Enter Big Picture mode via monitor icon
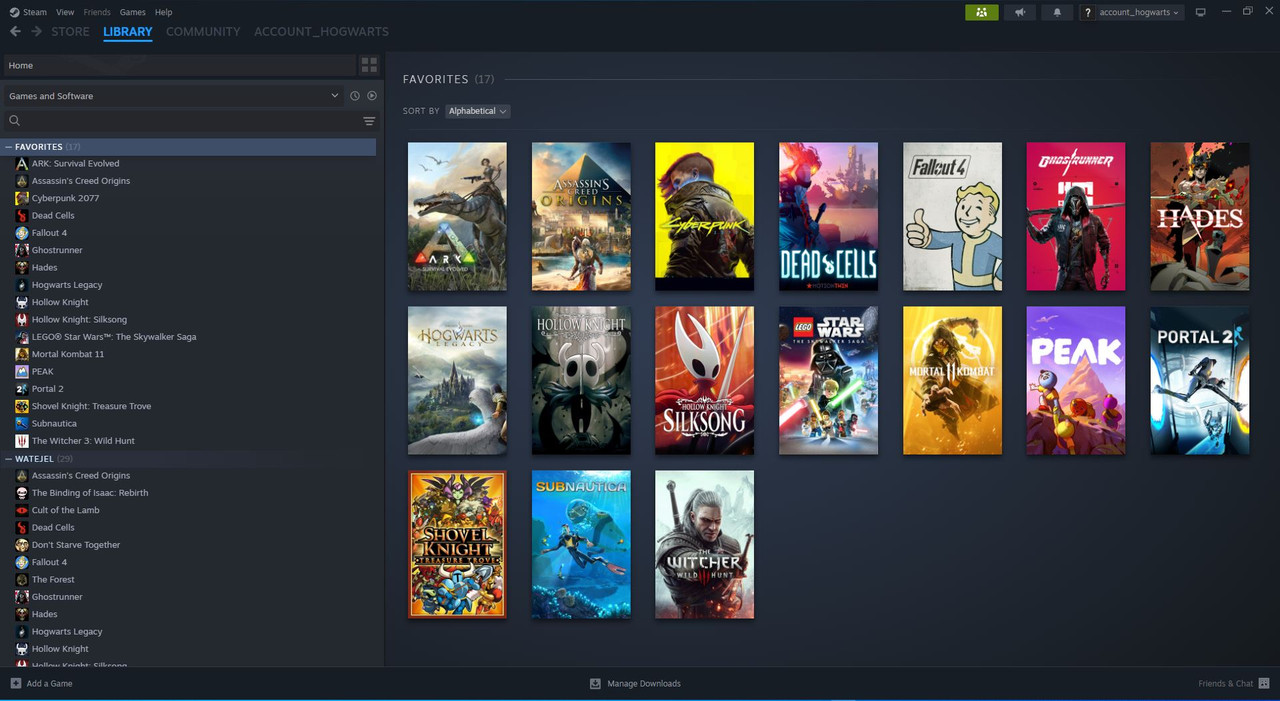The height and width of the screenshot is (701, 1280). tap(1200, 12)
